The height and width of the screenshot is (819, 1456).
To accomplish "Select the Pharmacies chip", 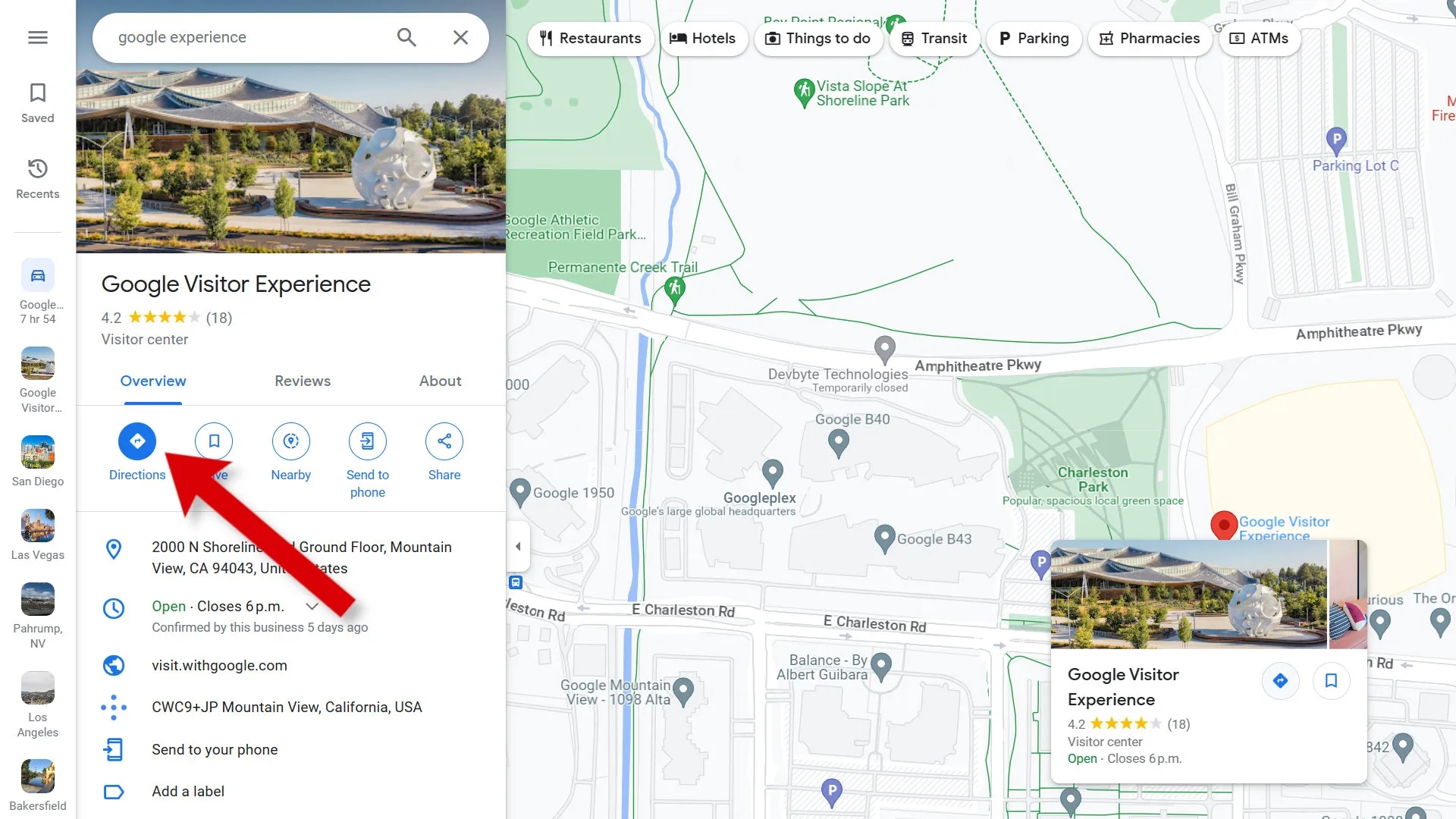I will point(1150,38).
